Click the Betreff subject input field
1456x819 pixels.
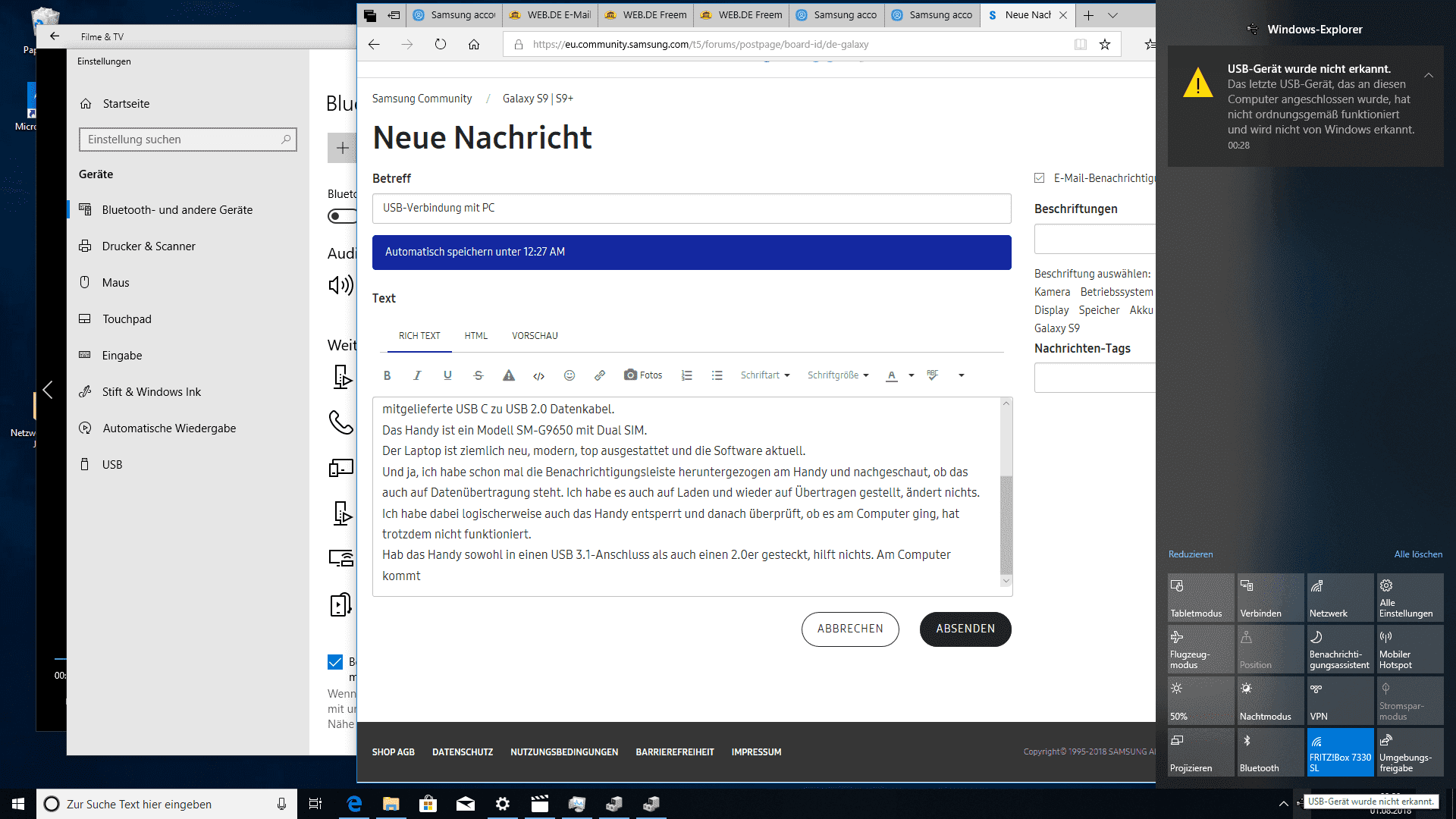[691, 209]
